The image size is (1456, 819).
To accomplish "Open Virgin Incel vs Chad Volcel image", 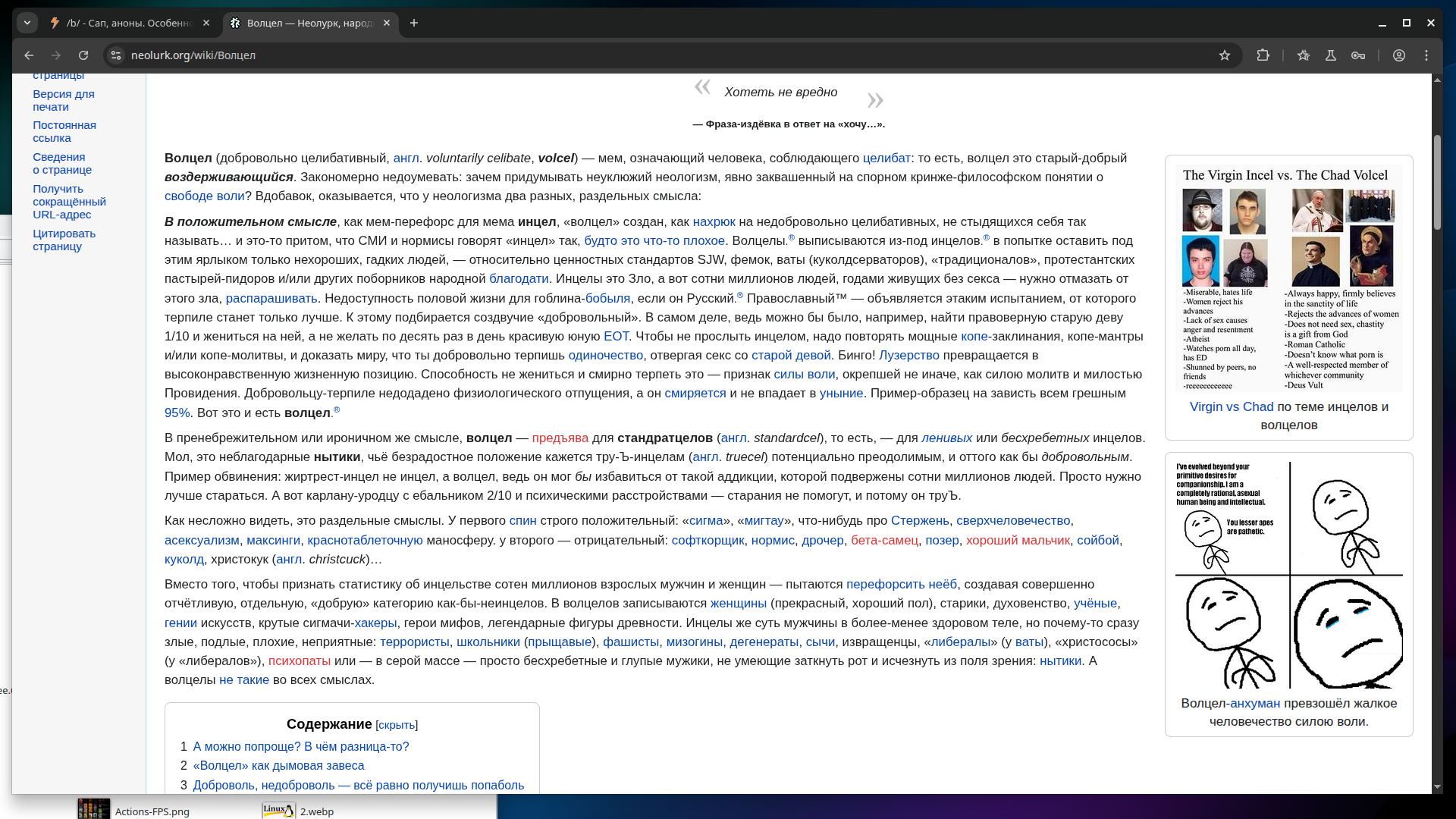I will click(1288, 277).
